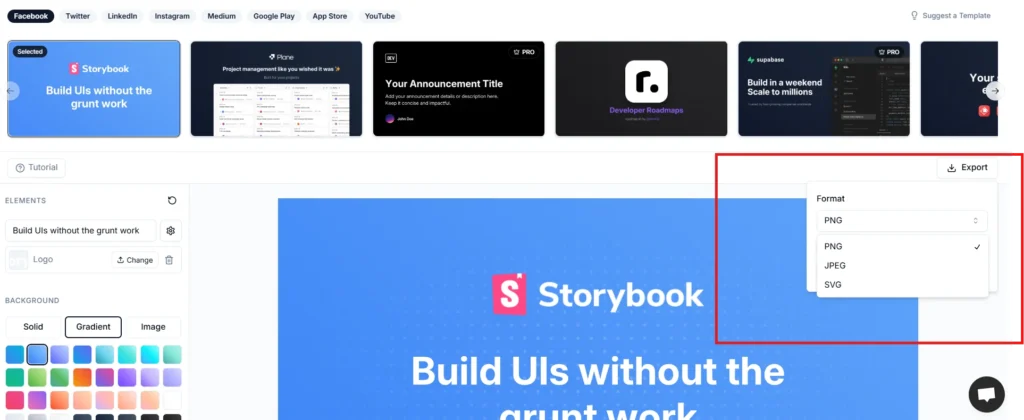Go to previous templates with left arrow
Image resolution: width=1024 pixels, height=420 pixels.
tap(10, 91)
